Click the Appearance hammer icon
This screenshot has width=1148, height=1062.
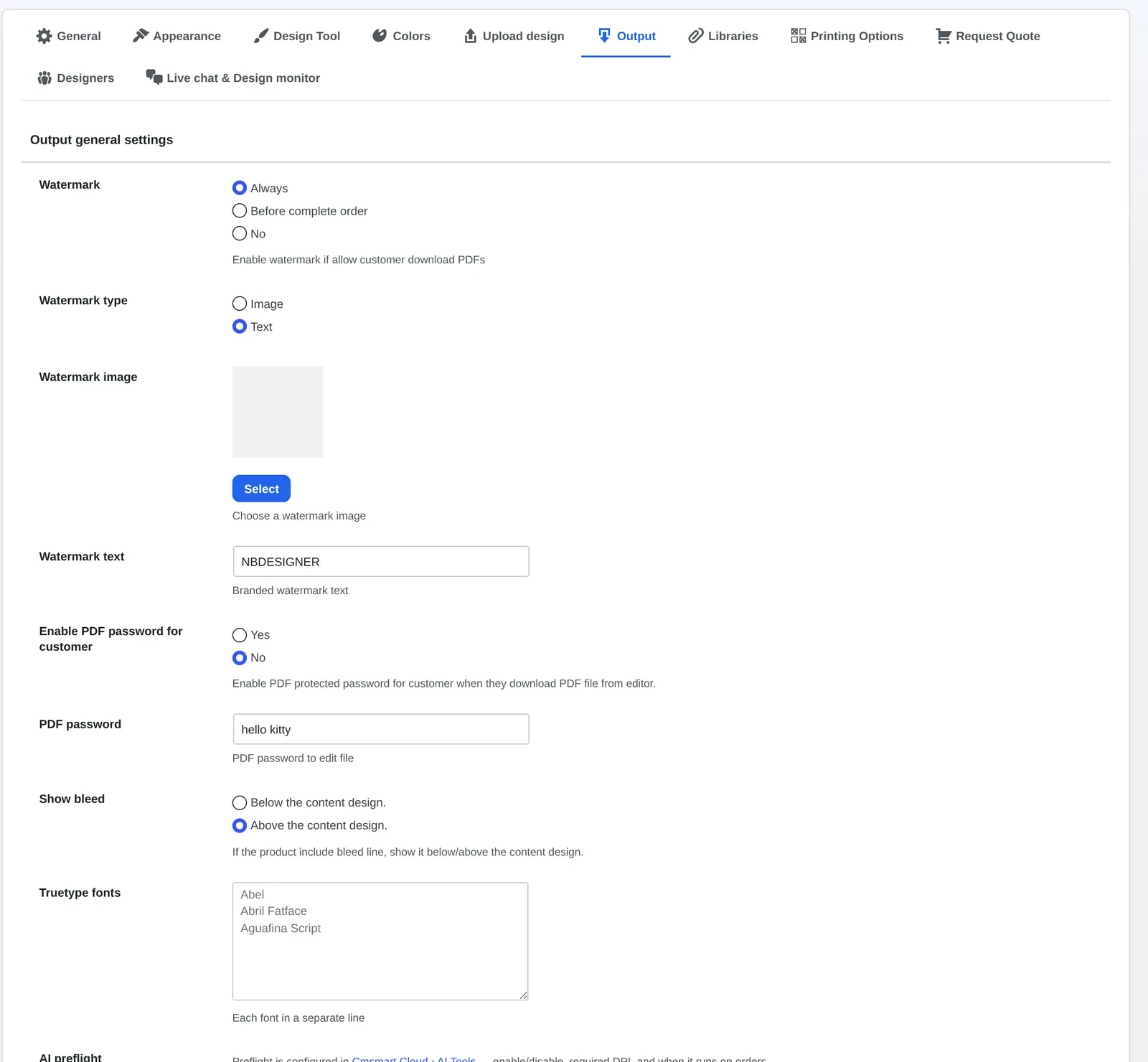click(141, 36)
